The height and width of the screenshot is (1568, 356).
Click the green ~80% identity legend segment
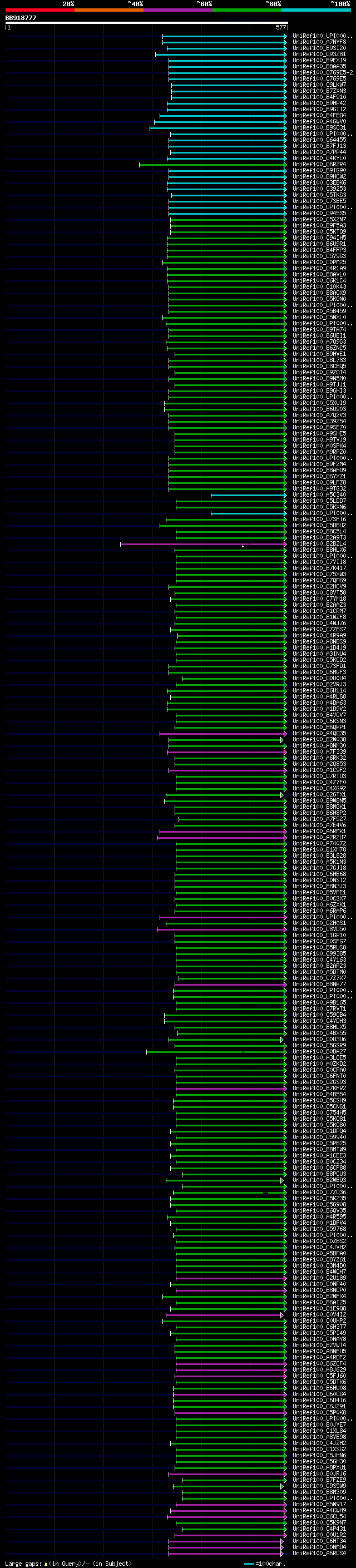(247, 10)
